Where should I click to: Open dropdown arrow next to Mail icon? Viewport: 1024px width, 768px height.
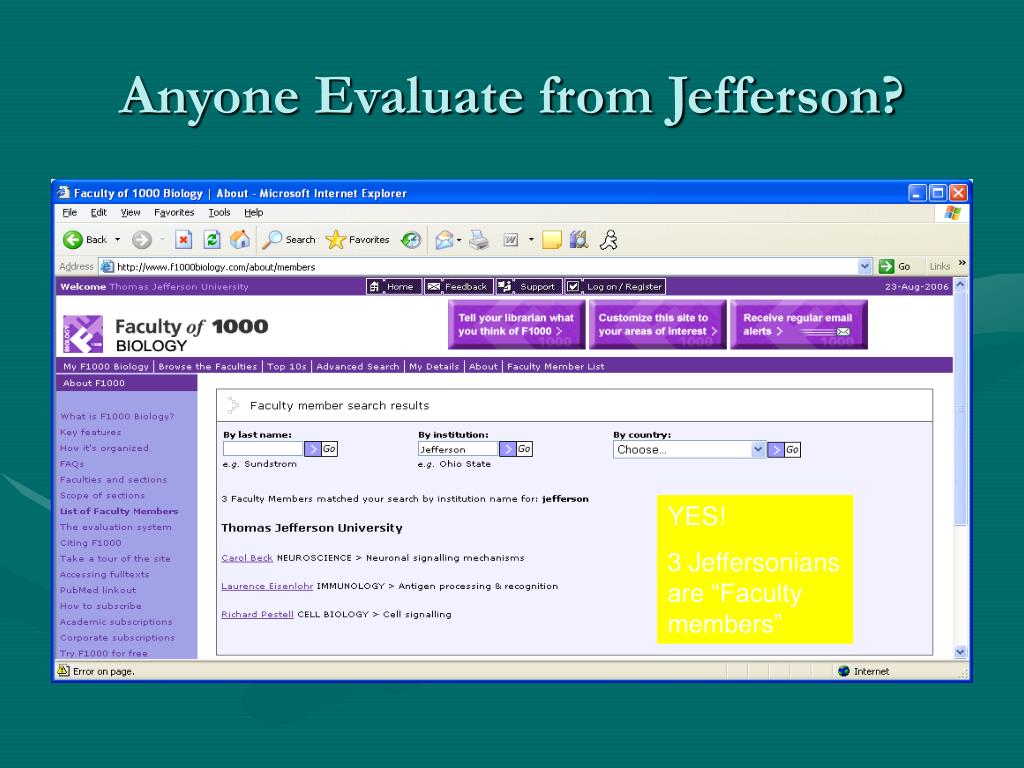tap(459, 240)
